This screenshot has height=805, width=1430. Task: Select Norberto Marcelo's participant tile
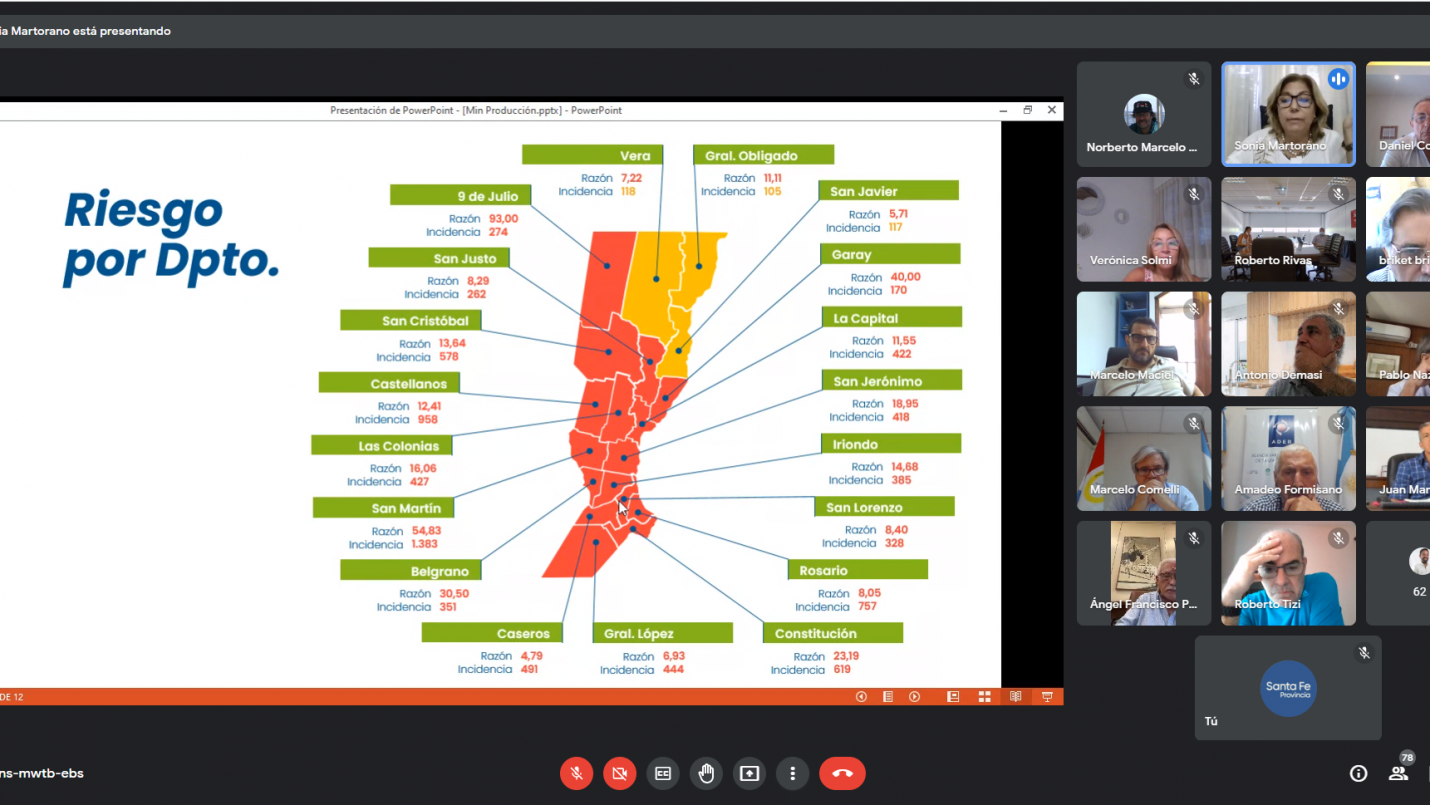point(1144,114)
